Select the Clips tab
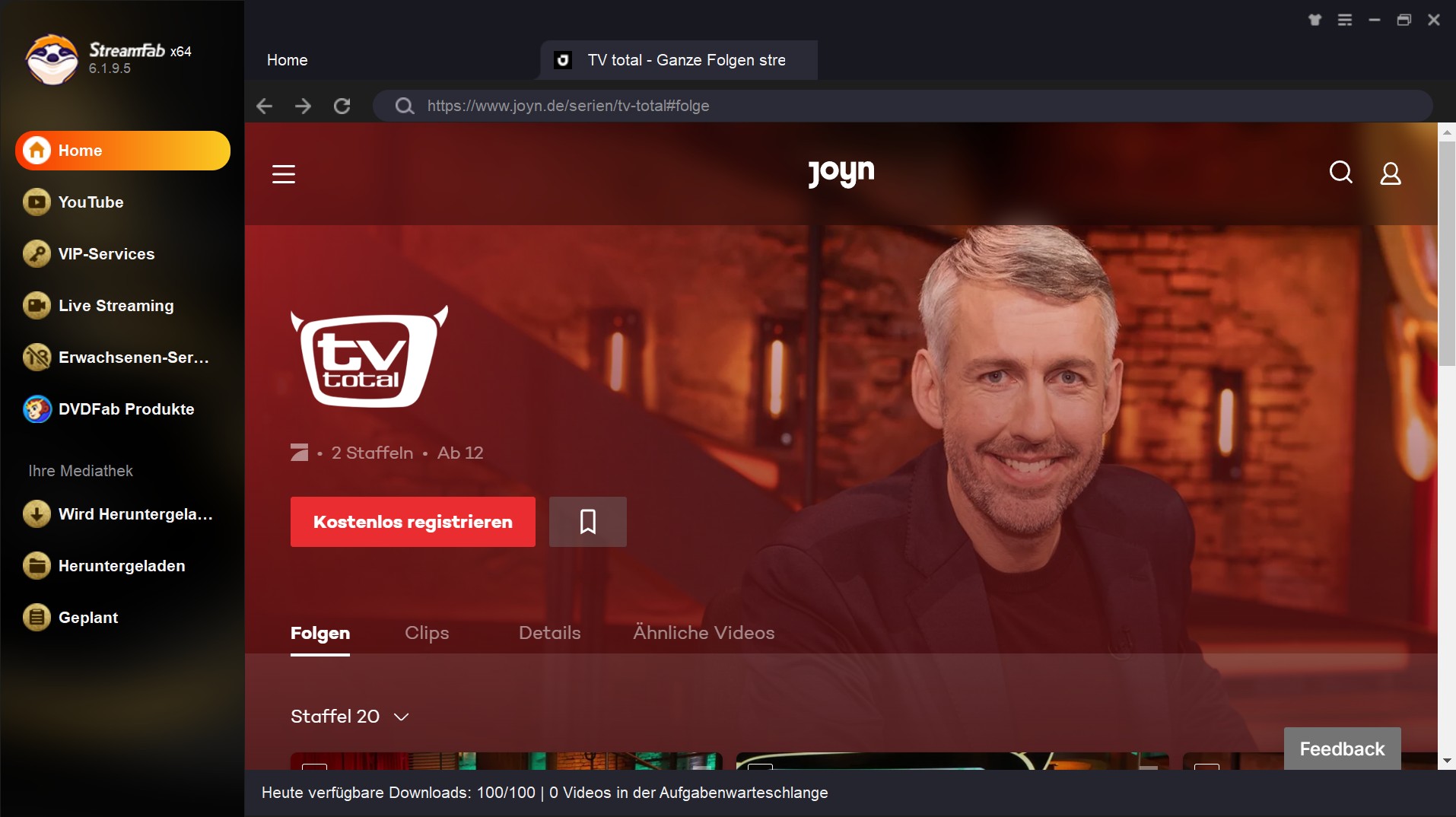This screenshot has width=1456, height=817. [427, 633]
